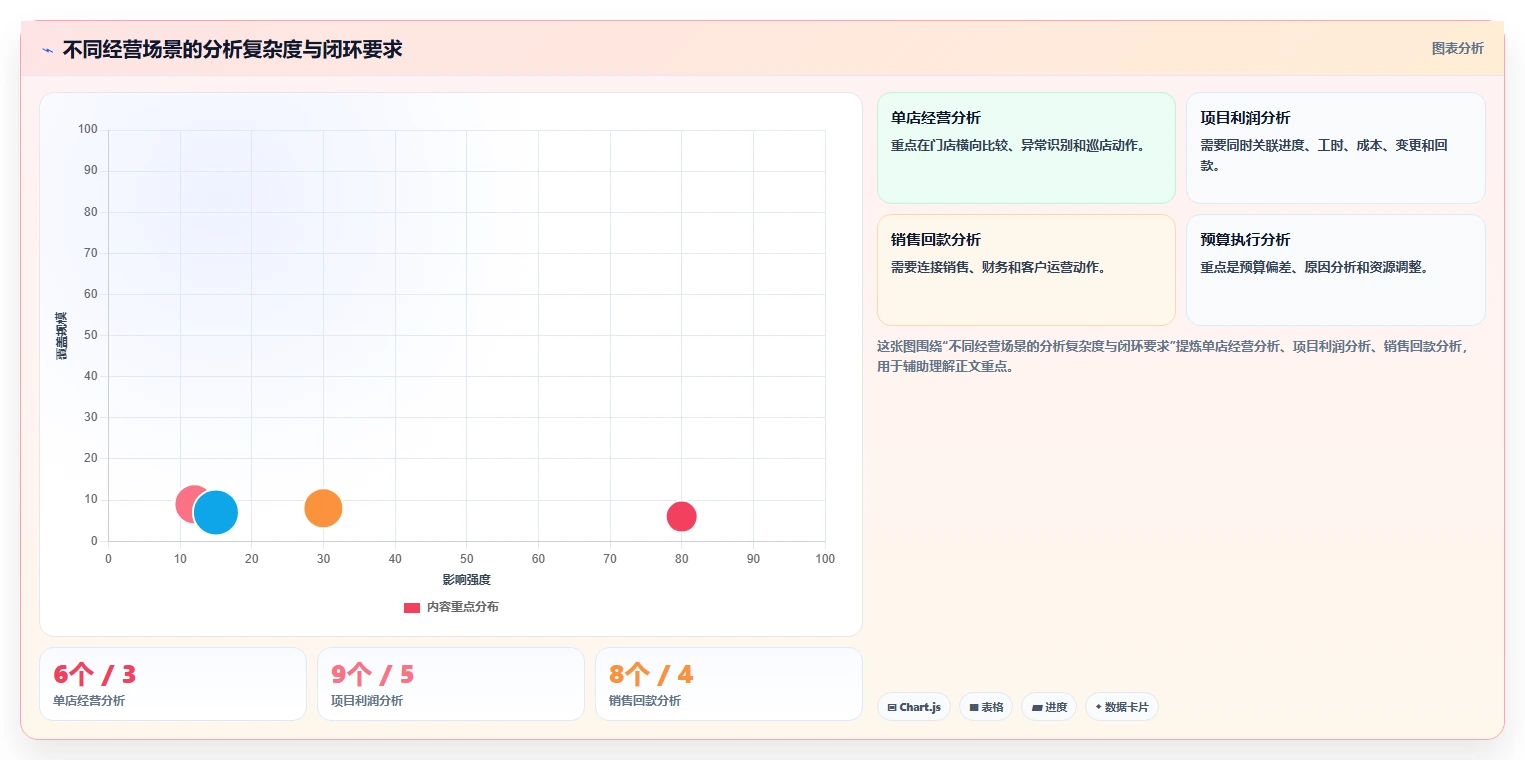Click the 8个 / 4 stat card

tap(729, 684)
